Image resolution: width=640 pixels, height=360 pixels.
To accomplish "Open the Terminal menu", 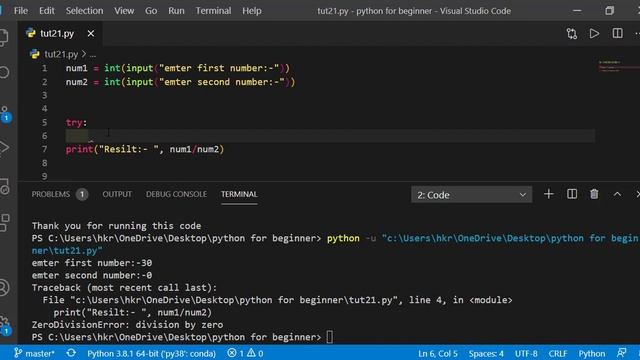I will point(213,11).
